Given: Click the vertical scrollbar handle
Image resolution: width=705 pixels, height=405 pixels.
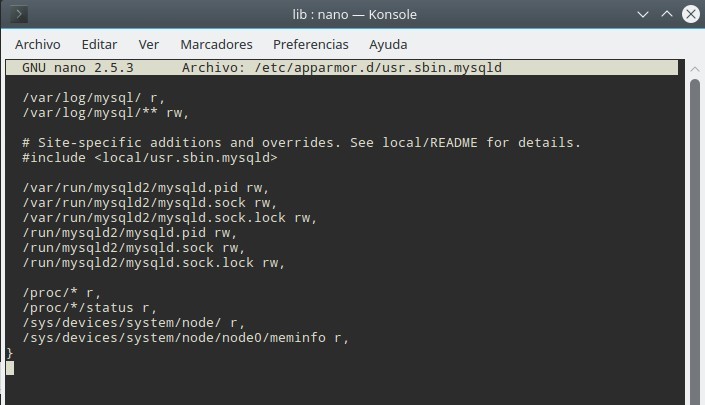Looking at the screenshot, I should 695,242.
